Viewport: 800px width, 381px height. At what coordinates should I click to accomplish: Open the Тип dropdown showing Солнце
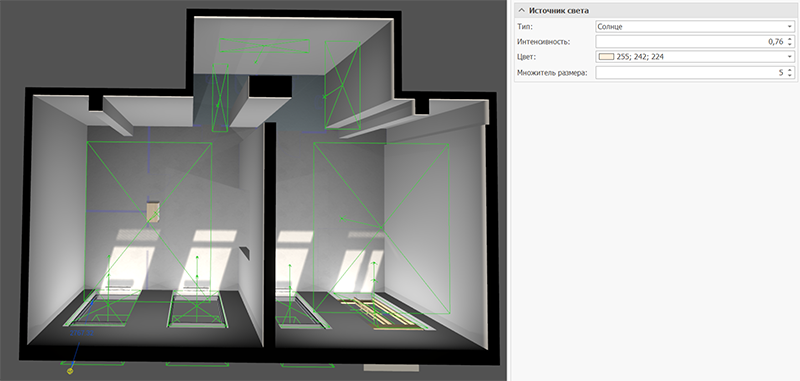tap(695, 27)
